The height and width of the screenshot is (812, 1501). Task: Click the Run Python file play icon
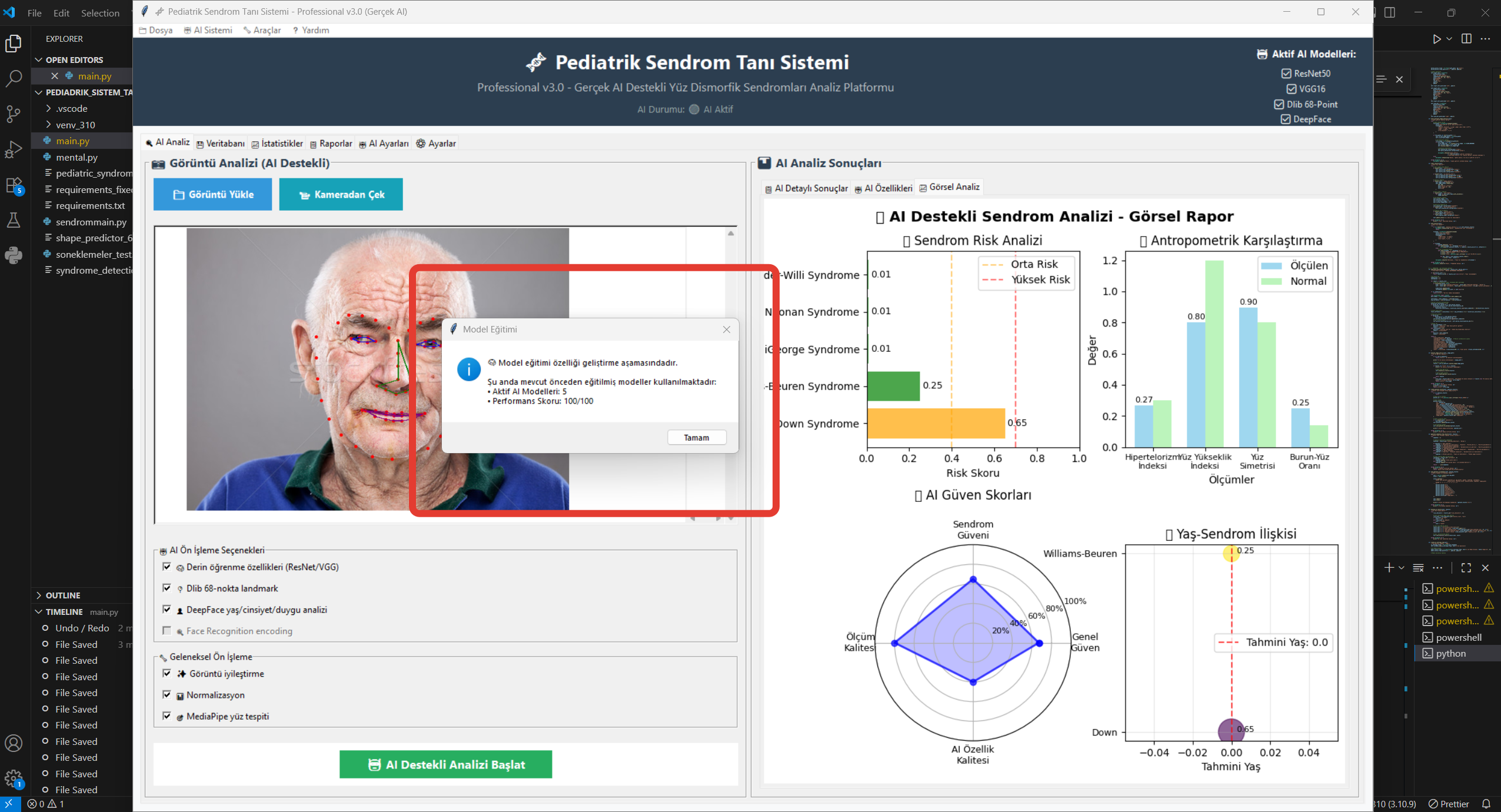(x=1436, y=39)
